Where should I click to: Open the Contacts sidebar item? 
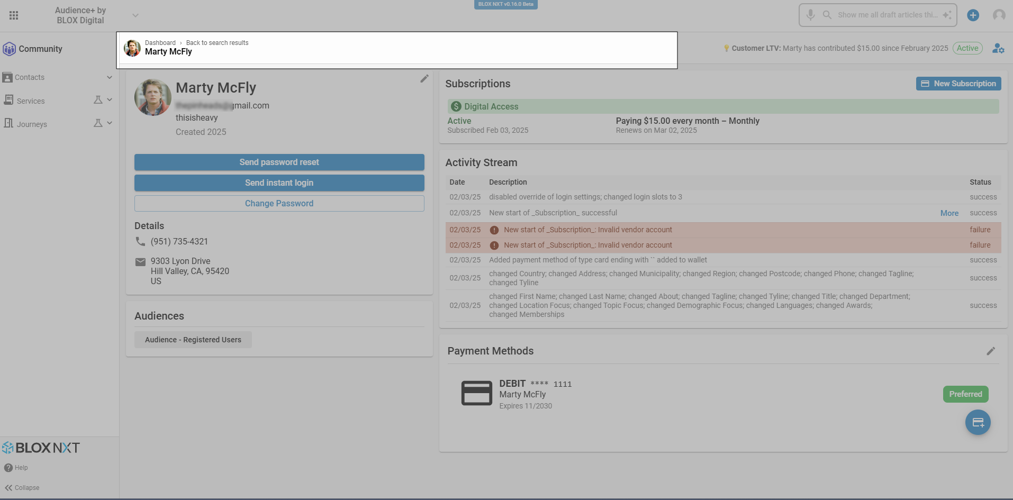30,78
